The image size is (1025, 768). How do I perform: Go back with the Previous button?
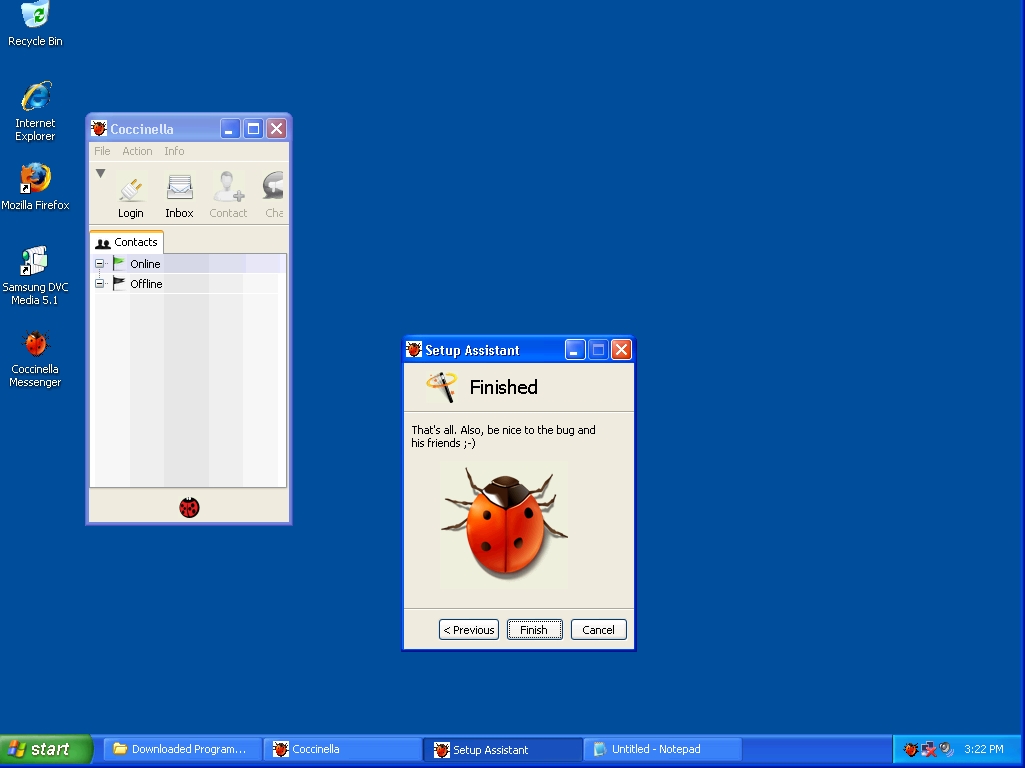[x=469, y=629]
